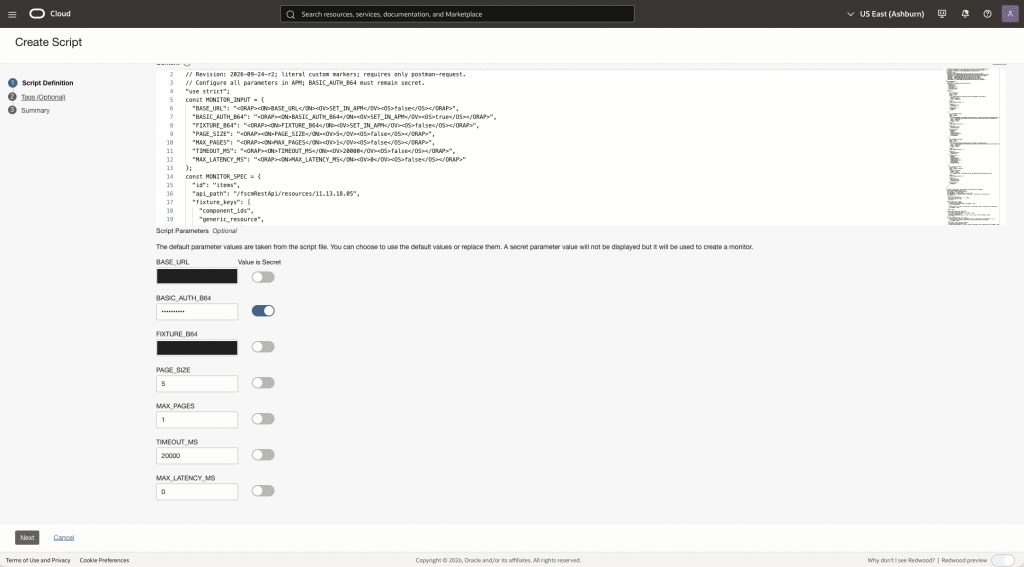The image size is (1024, 567).
Task: Open the user profile avatar menu
Action: [x=1010, y=14]
